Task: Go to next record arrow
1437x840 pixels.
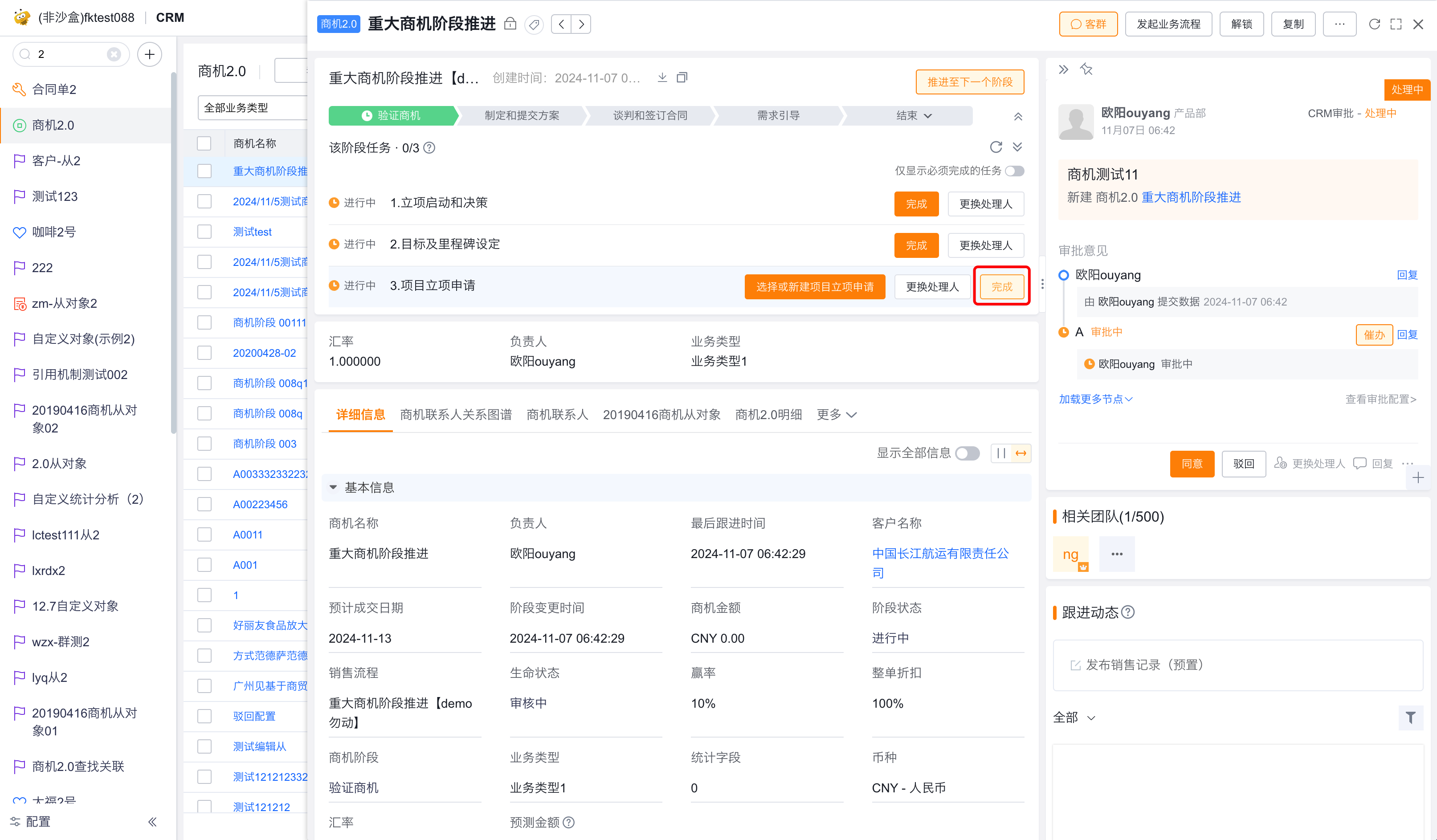Action: click(x=581, y=24)
